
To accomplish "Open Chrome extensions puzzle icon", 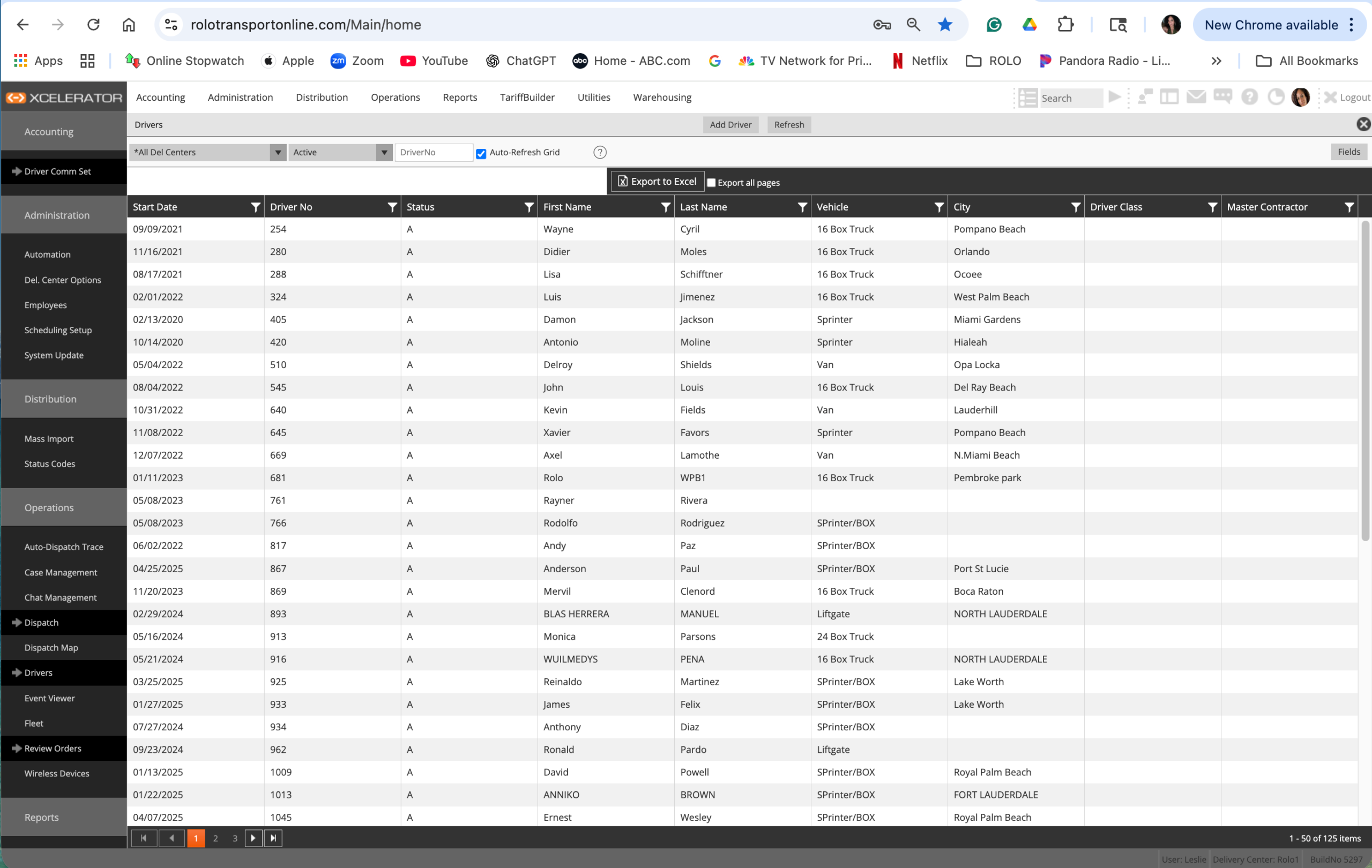I will (x=1065, y=25).
